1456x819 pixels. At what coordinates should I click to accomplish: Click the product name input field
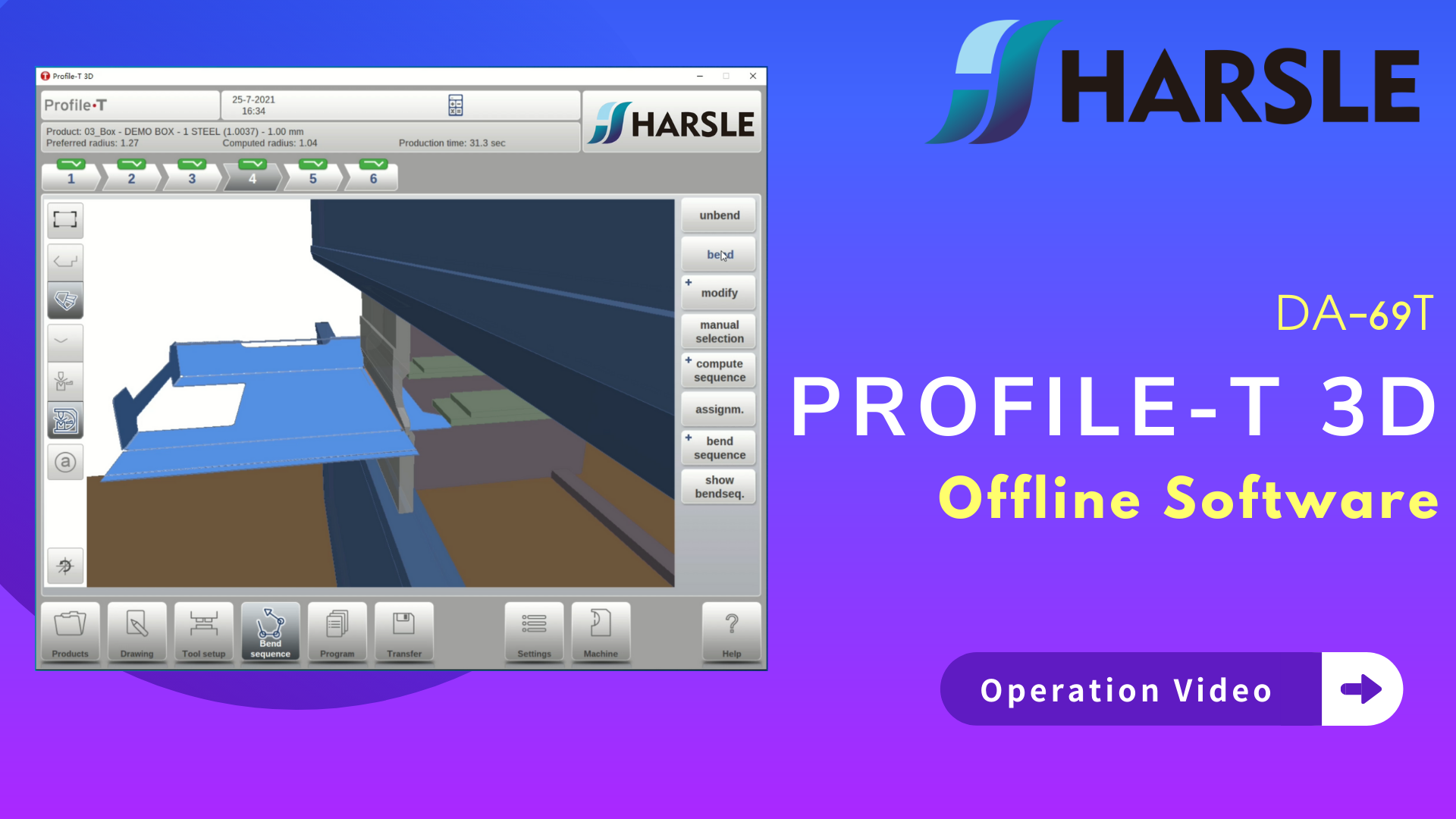[176, 131]
